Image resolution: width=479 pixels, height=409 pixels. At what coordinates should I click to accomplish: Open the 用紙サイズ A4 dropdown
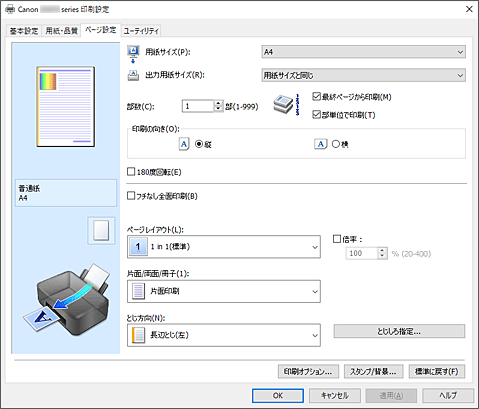click(363, 52)
